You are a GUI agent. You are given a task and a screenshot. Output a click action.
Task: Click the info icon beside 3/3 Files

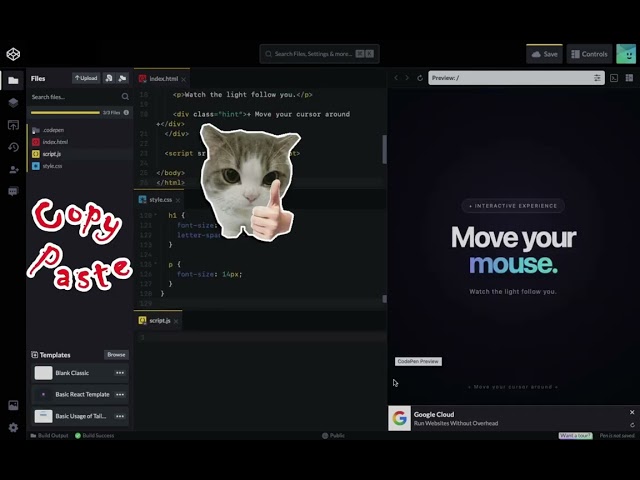tap(126, 112)
